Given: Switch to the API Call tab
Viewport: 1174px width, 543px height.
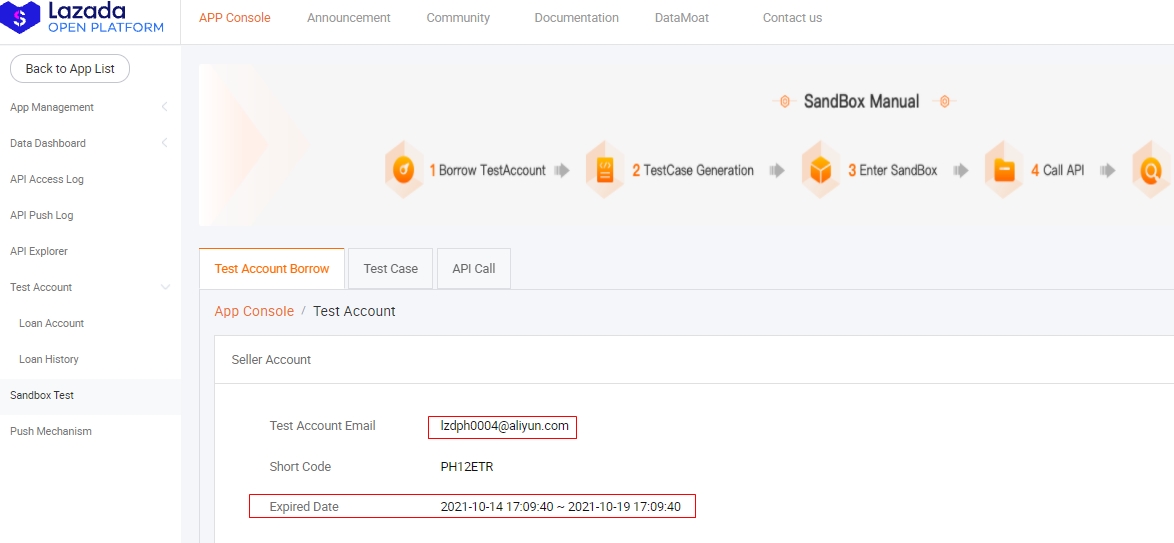Looking at the screenshot, I should point(473,269).
